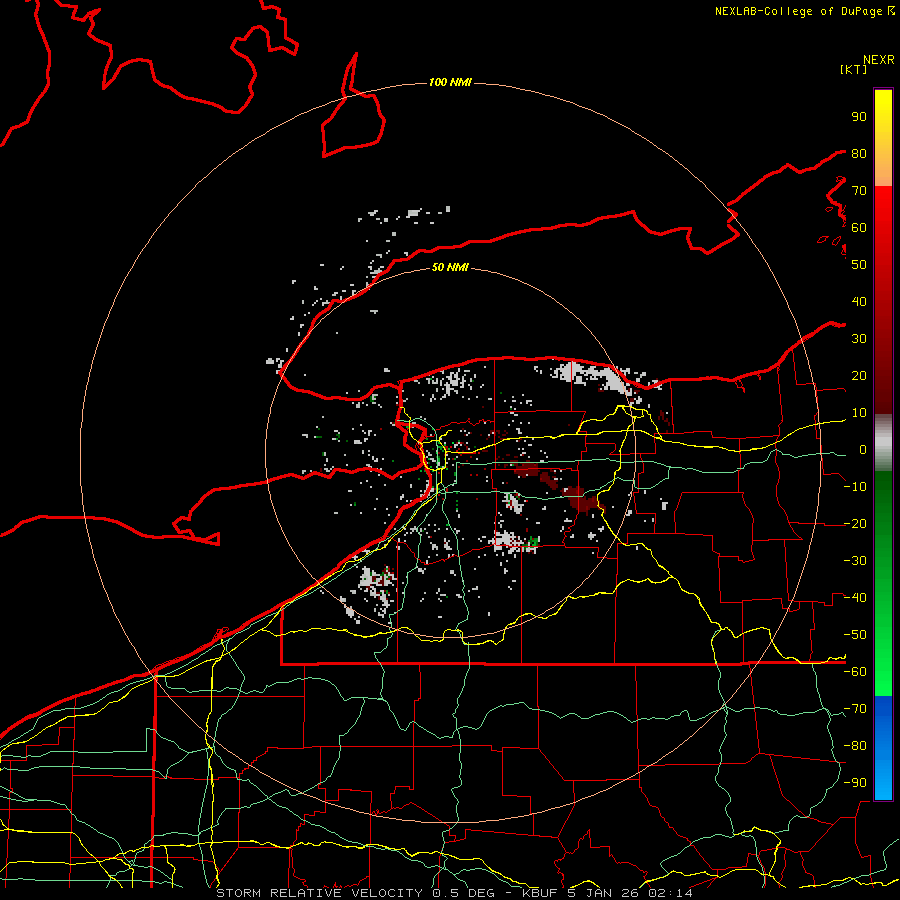Click the positive 30 scale value
The image size is (900, 900).
(x=859, y=339)
